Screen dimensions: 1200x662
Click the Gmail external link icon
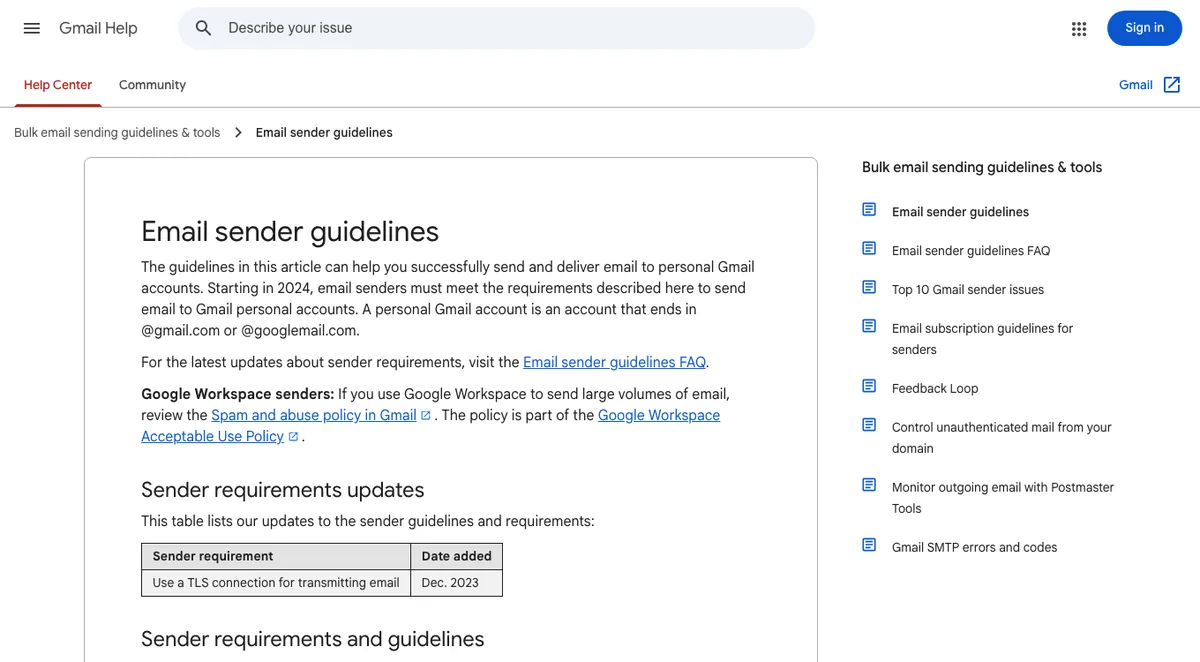(x=1172, y=85)
